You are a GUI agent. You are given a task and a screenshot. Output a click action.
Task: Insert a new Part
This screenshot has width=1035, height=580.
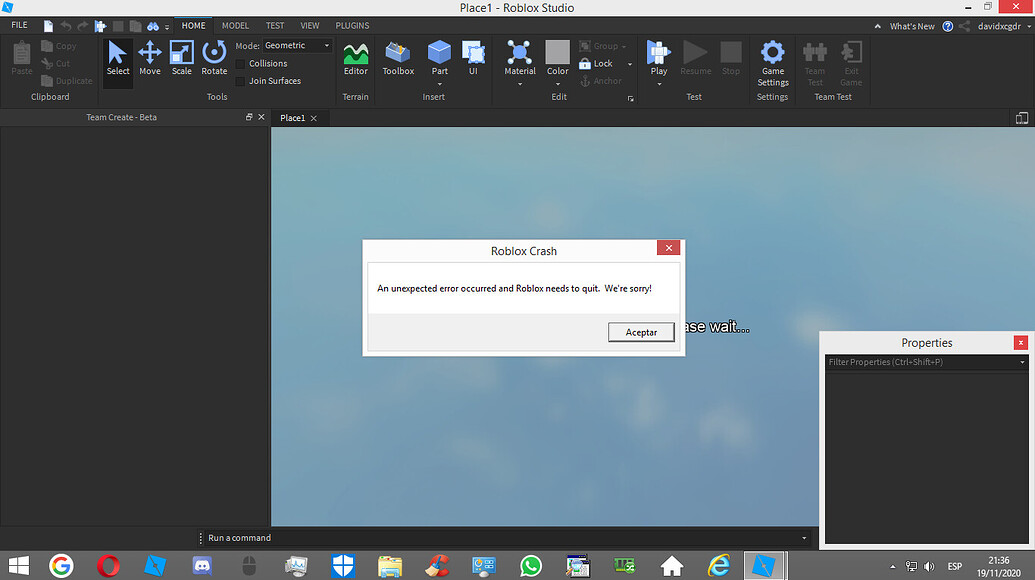[x=440, y=57]
